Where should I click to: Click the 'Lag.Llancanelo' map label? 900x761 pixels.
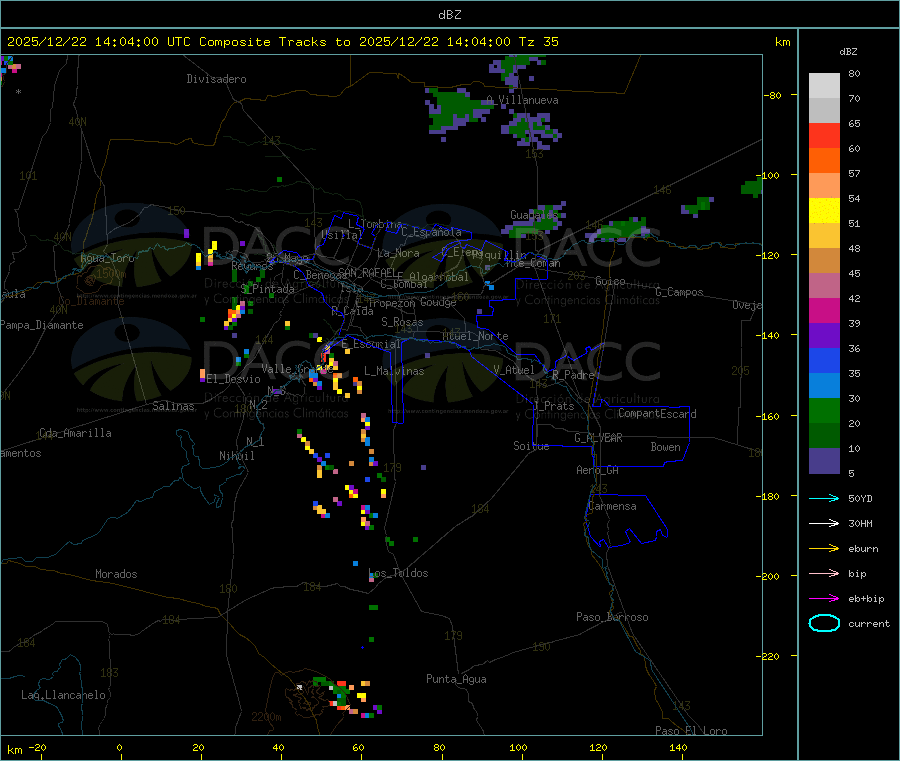tap(63, 695)
